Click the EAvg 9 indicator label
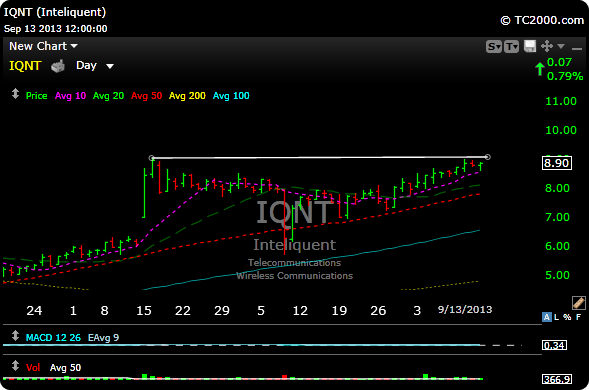Screen dimensions: 589x390 (103, 338)
